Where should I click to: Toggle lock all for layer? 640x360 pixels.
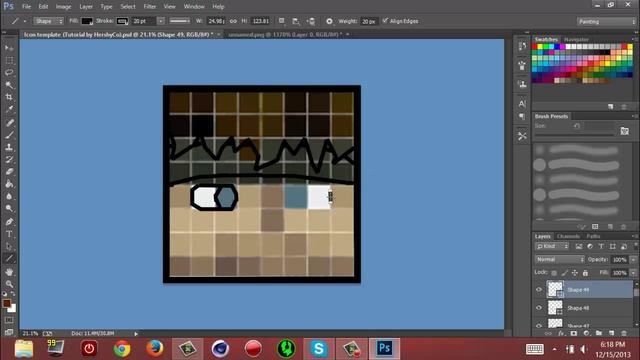coord(585,273)
